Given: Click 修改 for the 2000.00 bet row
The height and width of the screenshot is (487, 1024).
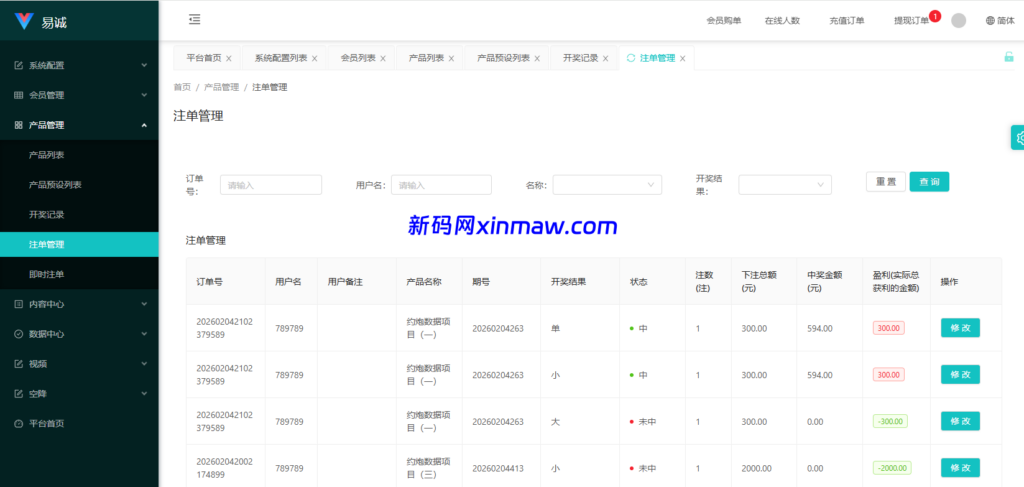Looking at the screenshot, I should coord(960,468).
